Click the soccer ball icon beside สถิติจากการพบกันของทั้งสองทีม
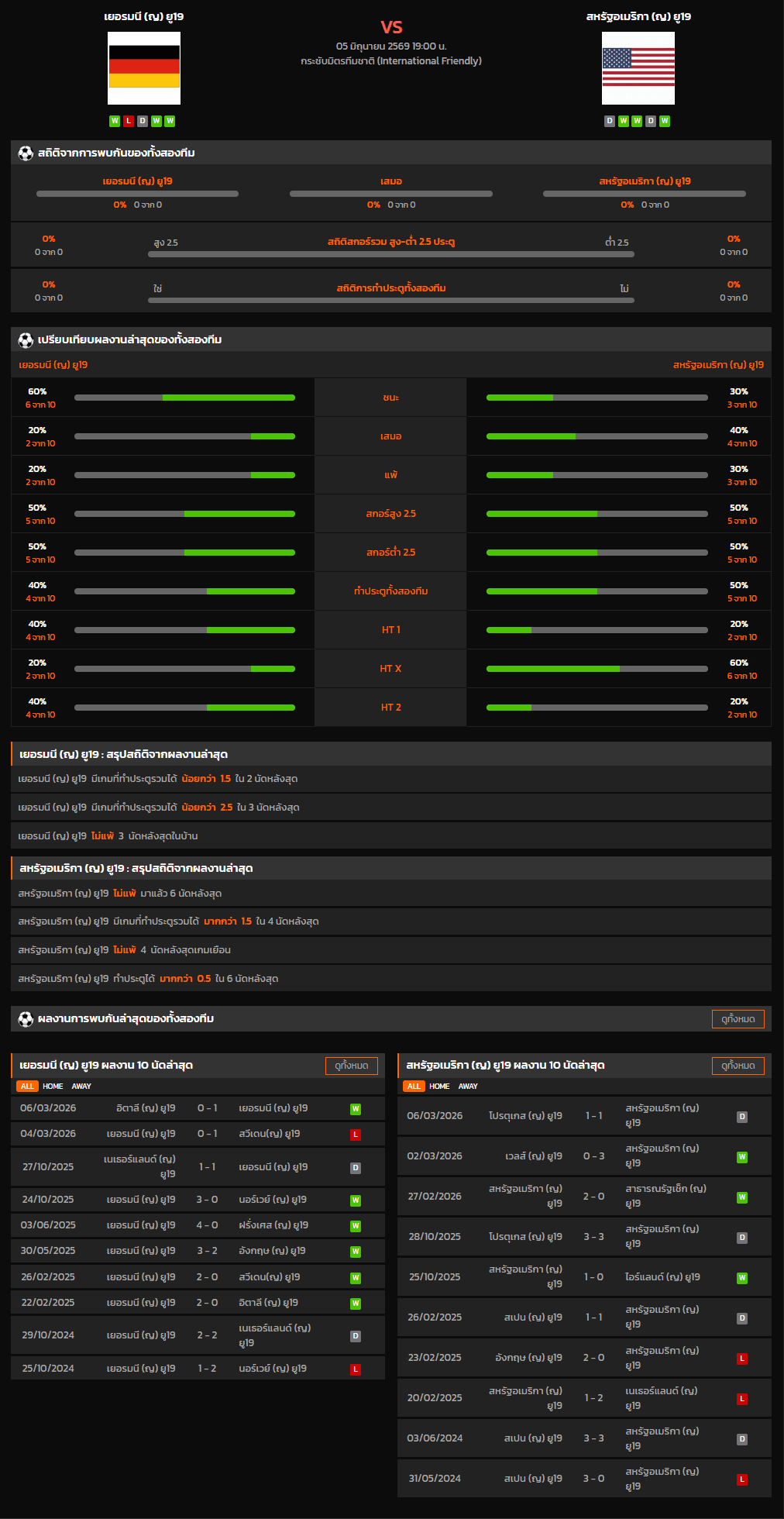Screen dimensions: 784x1519 (26, 153)
